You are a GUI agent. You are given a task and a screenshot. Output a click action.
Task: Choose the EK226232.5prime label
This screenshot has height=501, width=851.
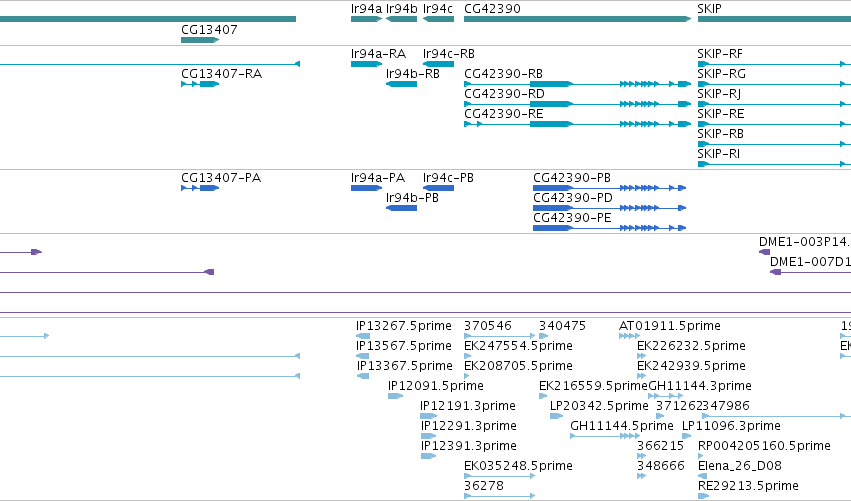pyautogui.click(x=691, y=346)
